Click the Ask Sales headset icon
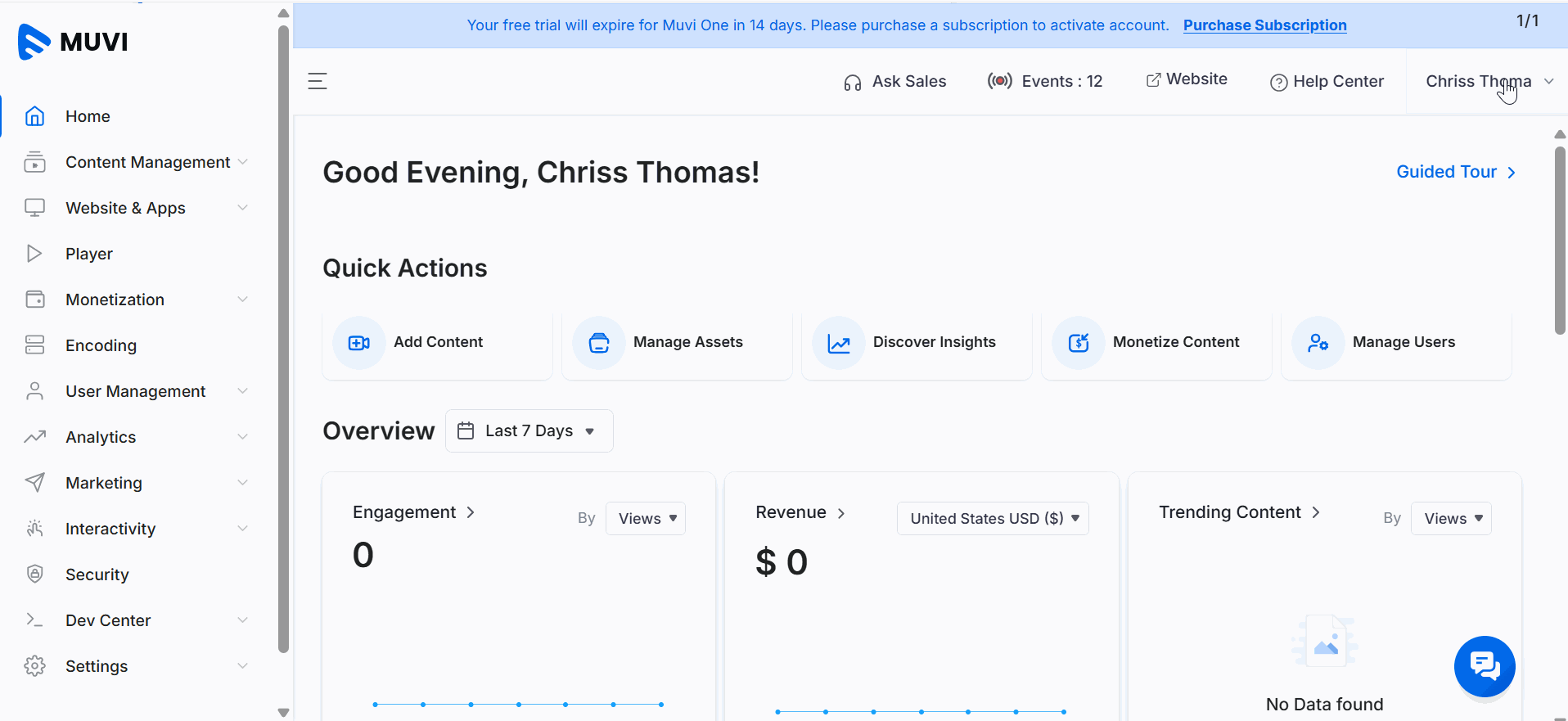The height and width of the screenshot is (721, 1568). 853,83
